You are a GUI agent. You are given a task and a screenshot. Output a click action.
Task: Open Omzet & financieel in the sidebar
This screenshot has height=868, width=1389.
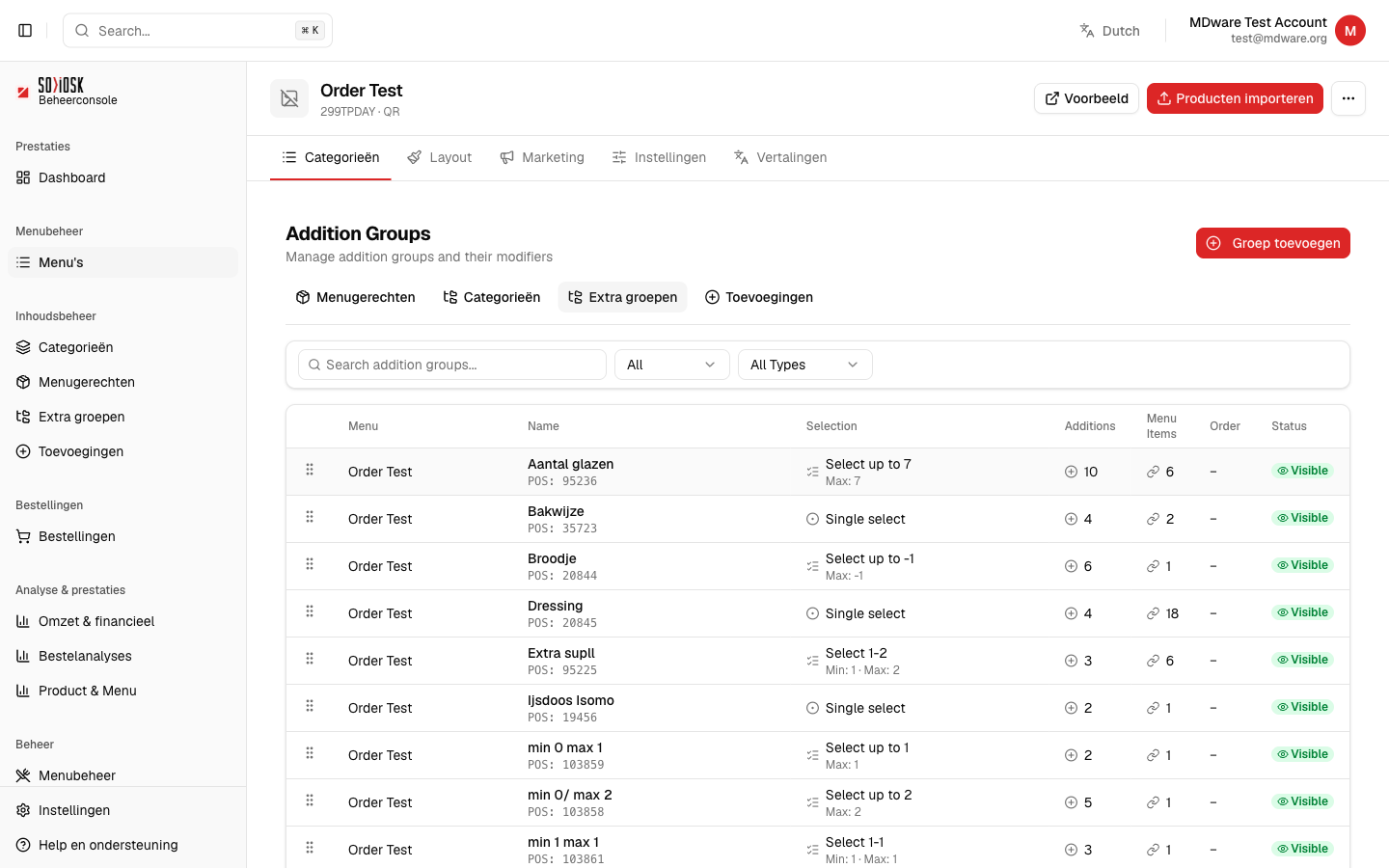[123, 621]
